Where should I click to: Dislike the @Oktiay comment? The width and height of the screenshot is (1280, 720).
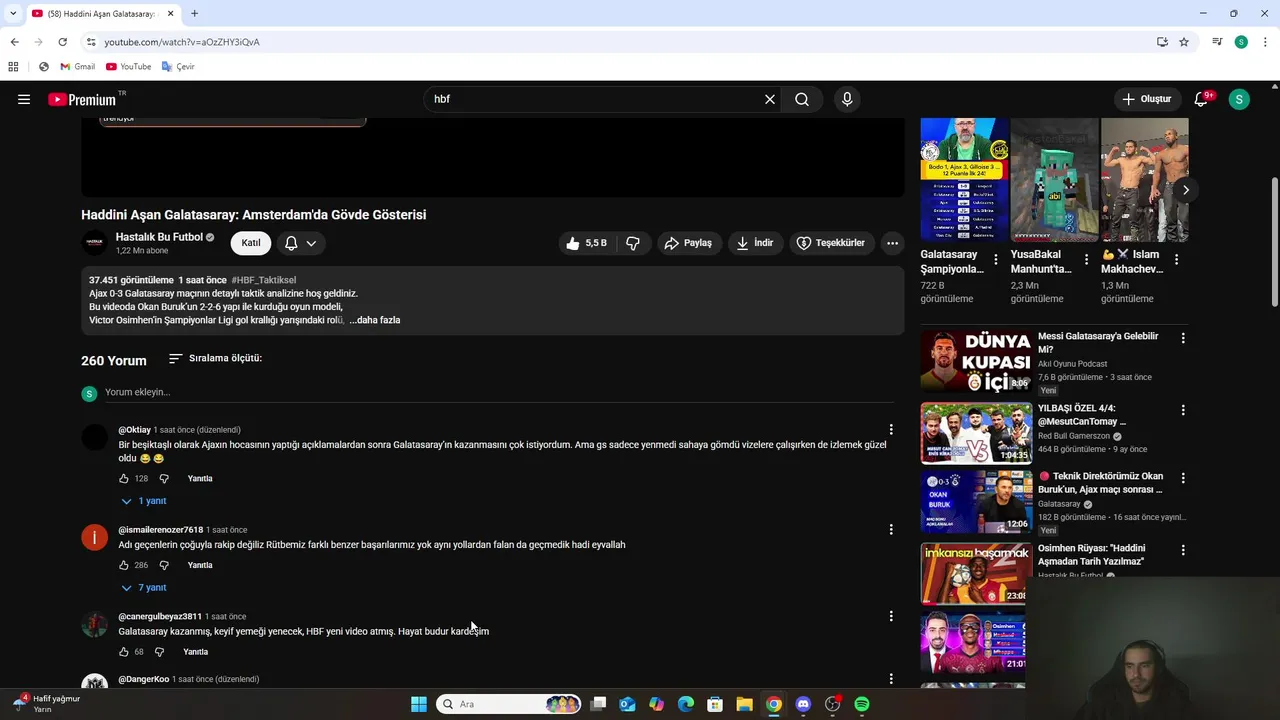[164, 479]
